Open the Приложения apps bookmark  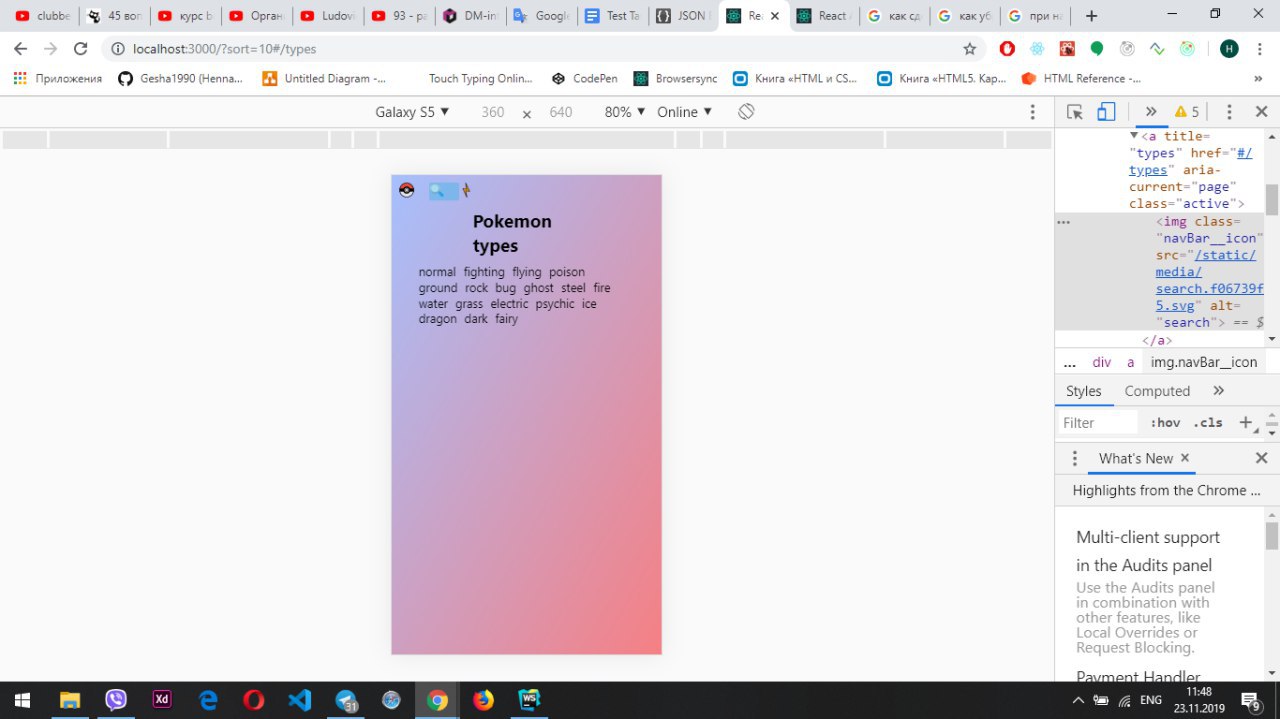tap(57, 78)
